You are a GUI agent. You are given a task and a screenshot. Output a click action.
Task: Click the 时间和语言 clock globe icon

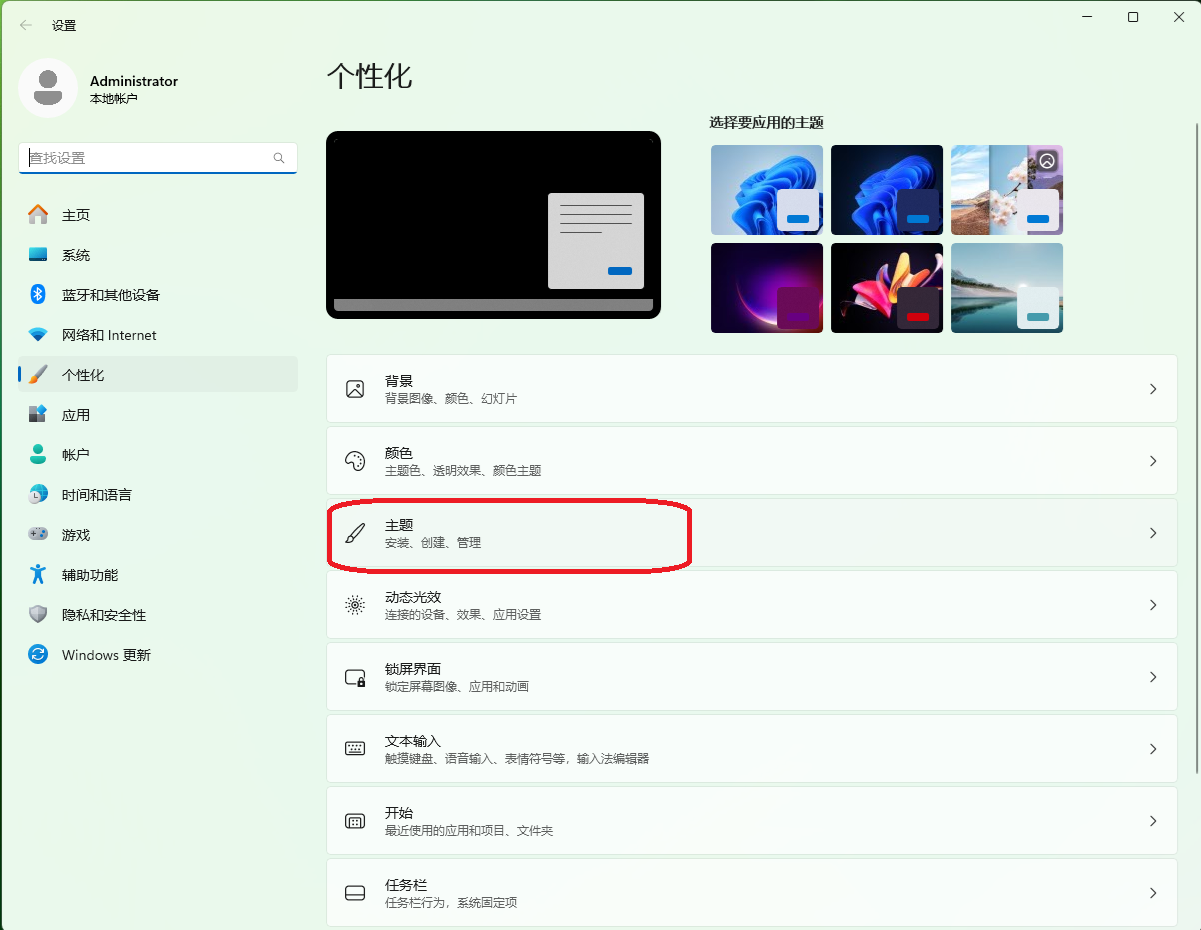38,495
